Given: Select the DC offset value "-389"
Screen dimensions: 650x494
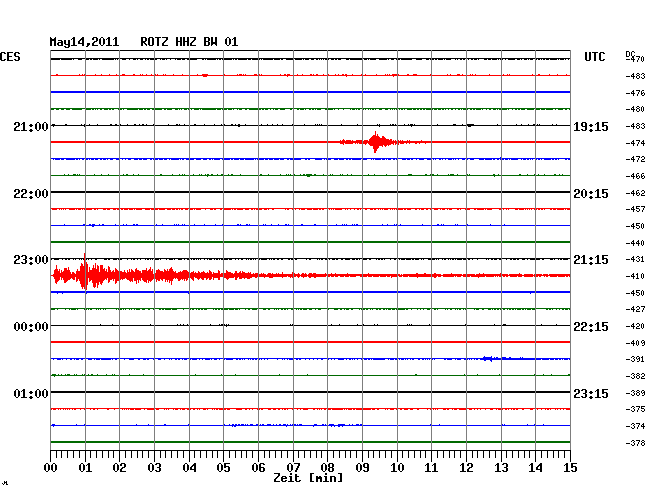Looking at the screenshot, I should (x=635, y=393).
